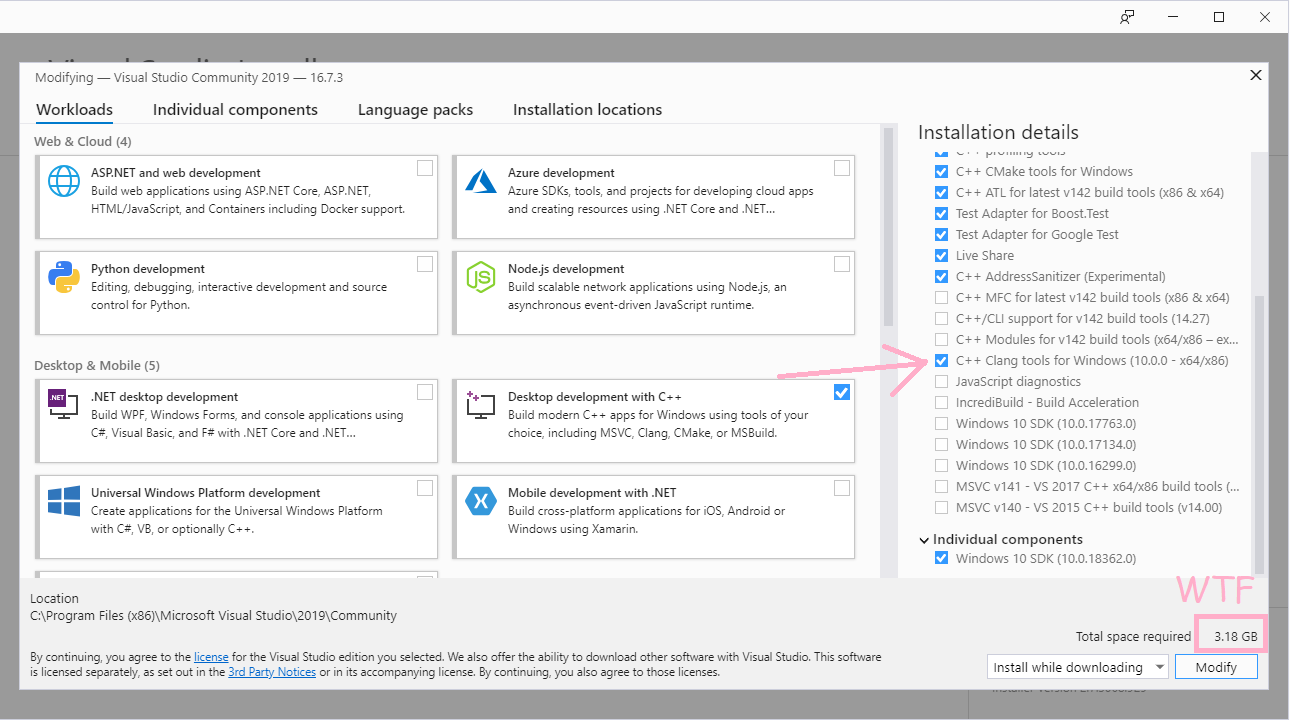1290x720 pixels.
Task: Switch to Installation locations tab
Action: pyautogui.click(x=587, y=110)
